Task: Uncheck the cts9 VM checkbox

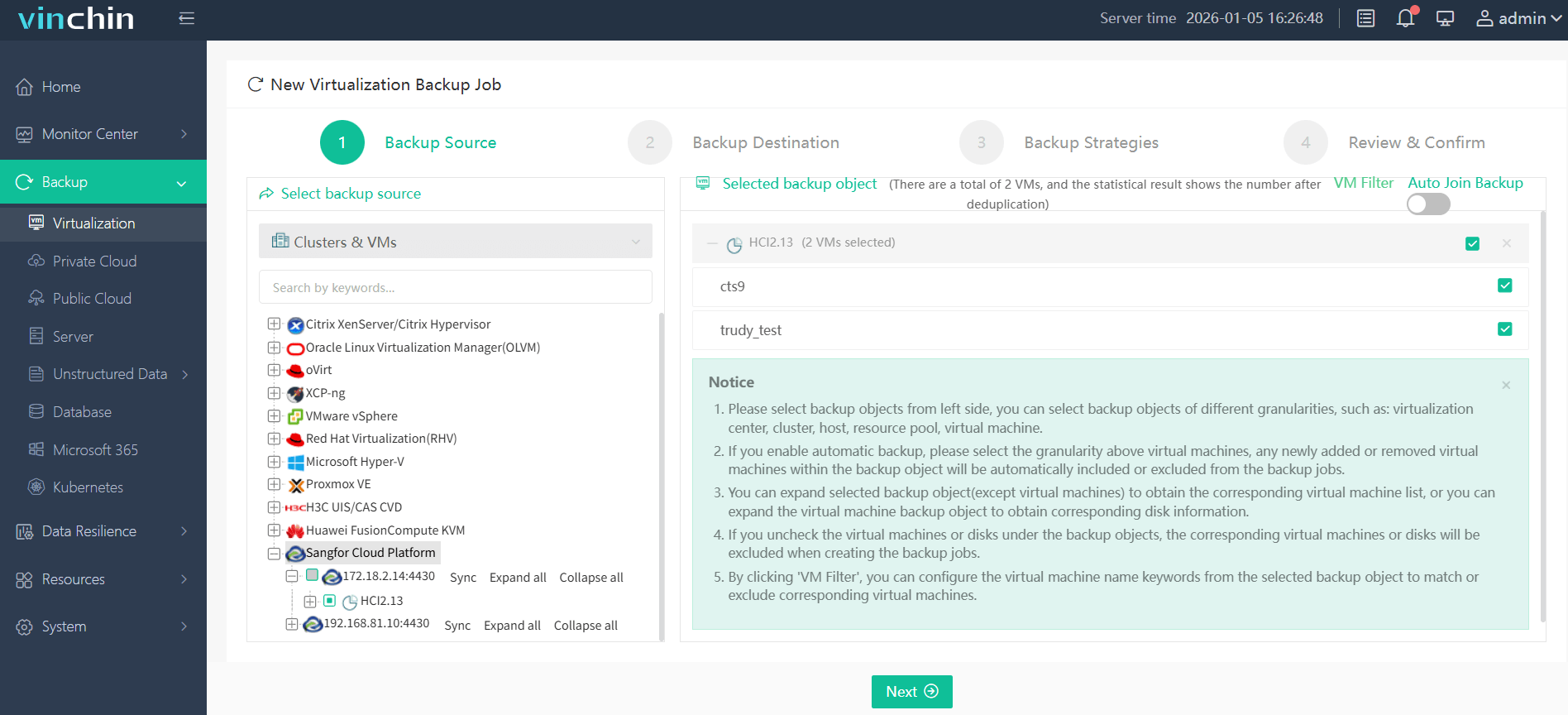Action: point(1504,286)
